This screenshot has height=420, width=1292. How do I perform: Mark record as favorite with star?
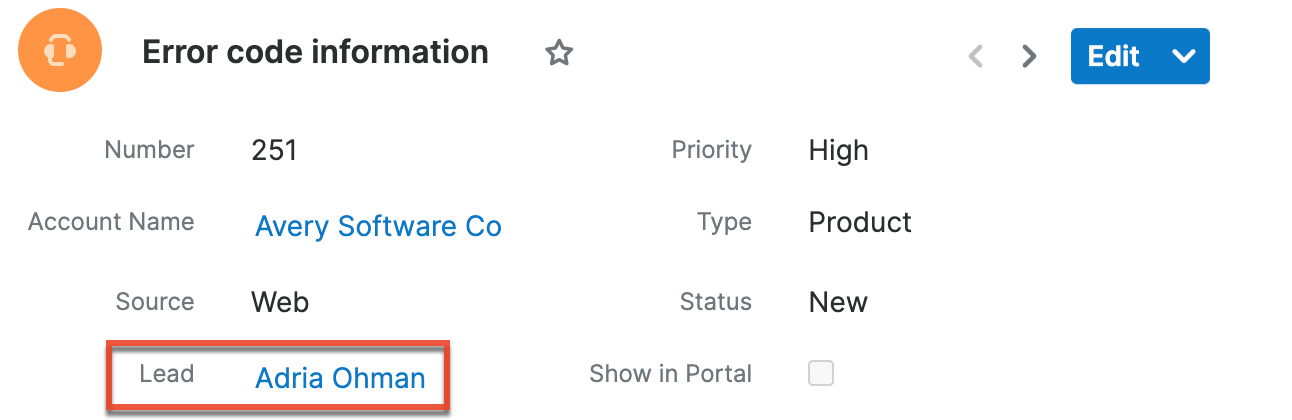tap(558, 54)
